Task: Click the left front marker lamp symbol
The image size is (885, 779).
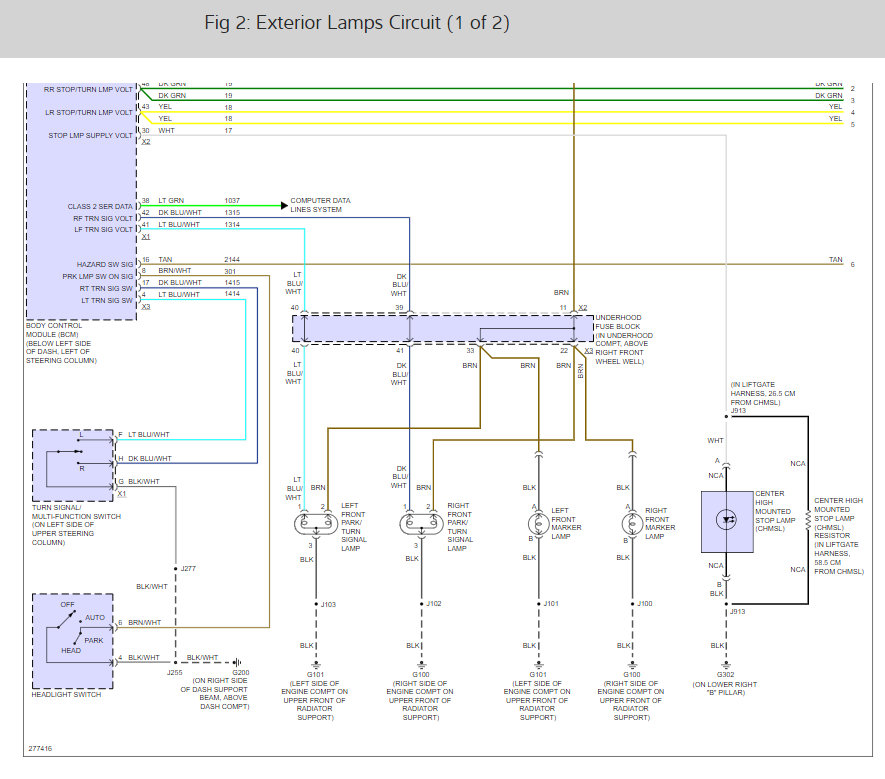Action: click(x=538, y=524)
